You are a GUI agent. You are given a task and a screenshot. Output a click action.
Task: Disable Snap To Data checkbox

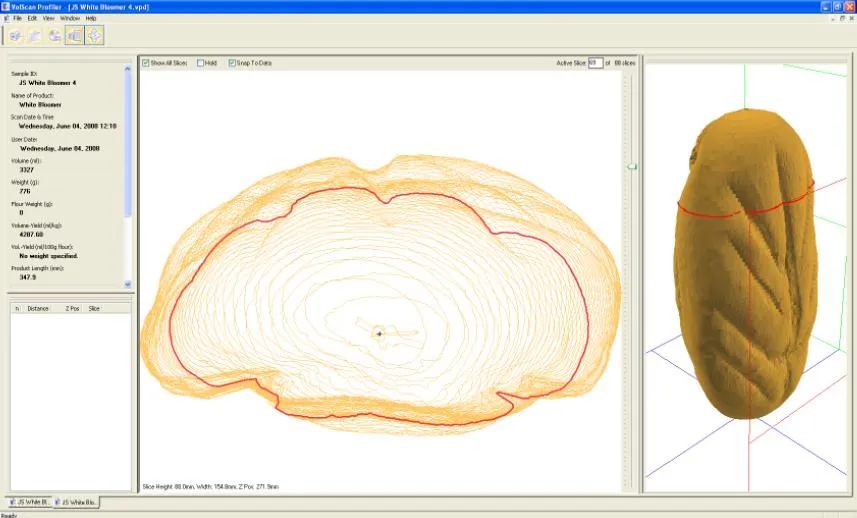233,63
